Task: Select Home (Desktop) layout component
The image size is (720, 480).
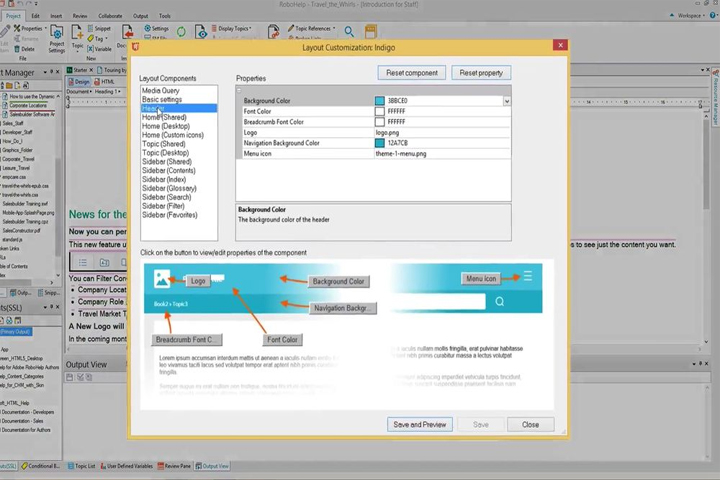Action: click(x=166, y=126)
